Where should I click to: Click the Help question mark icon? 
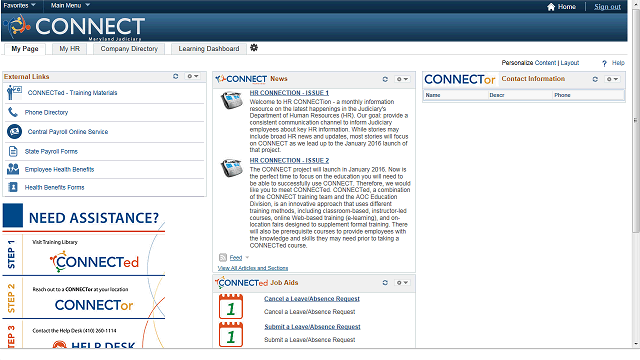click(x=604, y=63)
